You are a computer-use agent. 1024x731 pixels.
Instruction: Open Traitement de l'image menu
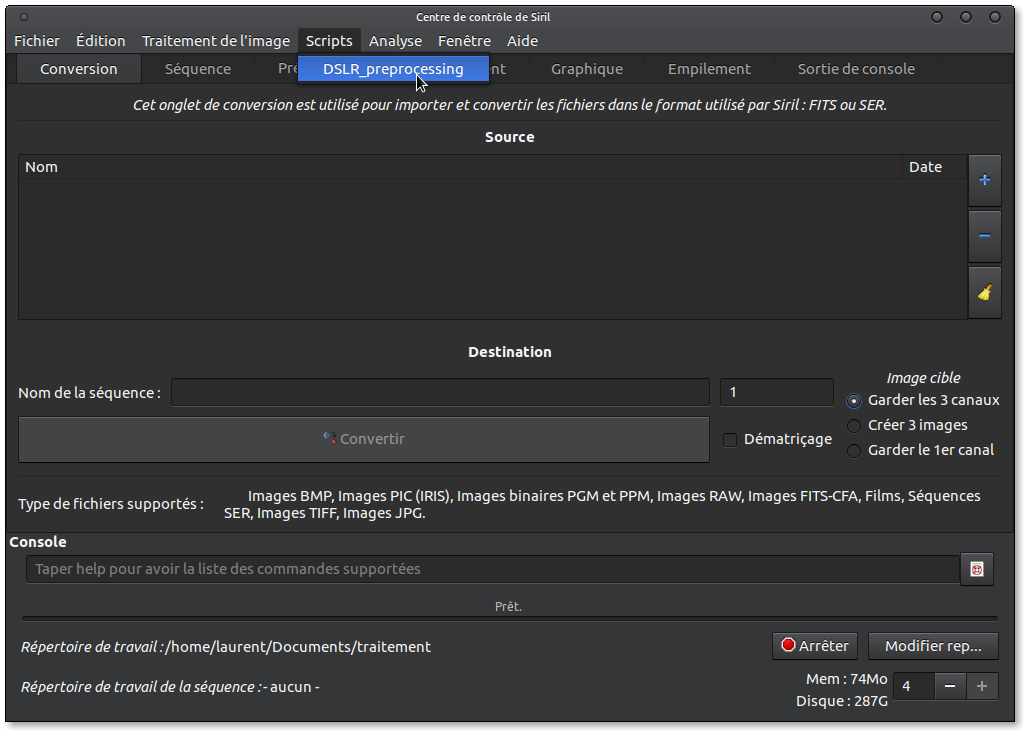pos(215,41)
